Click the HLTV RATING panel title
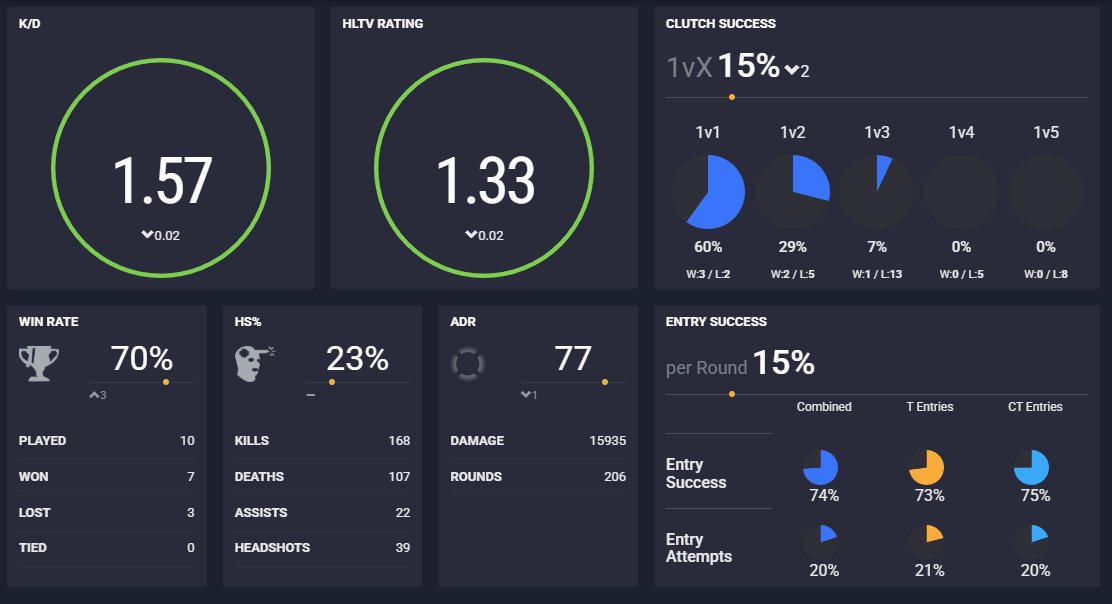Screen dimensions: 1112x604 pos(383,23)
